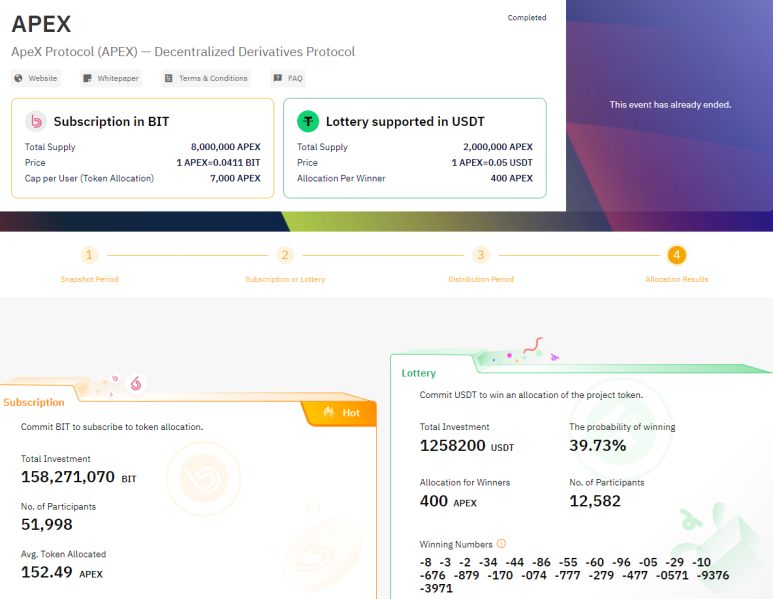
Task: Open the Whitepaper link
Action: point(111,78)
